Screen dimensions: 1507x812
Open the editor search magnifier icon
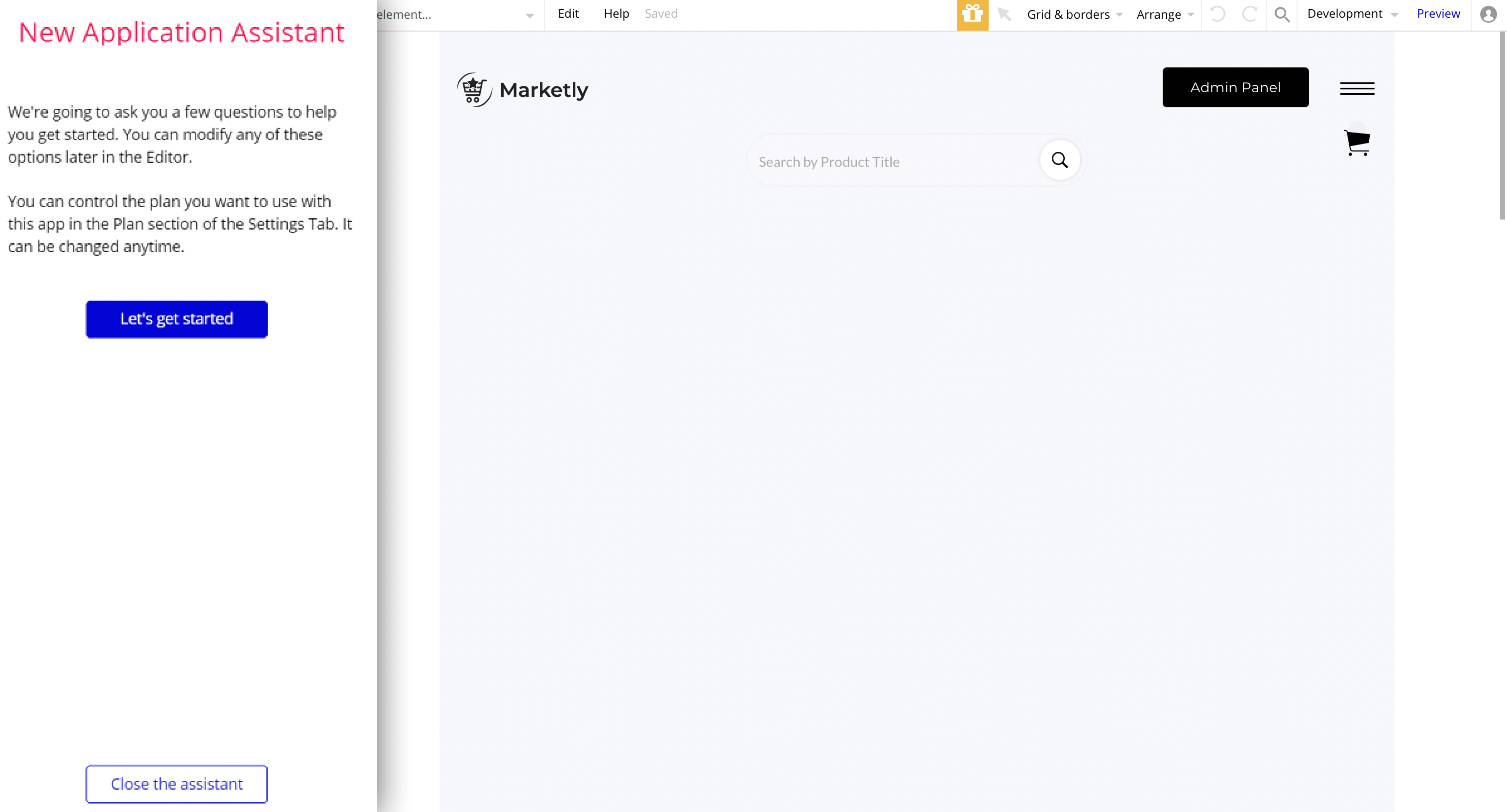1281,14
